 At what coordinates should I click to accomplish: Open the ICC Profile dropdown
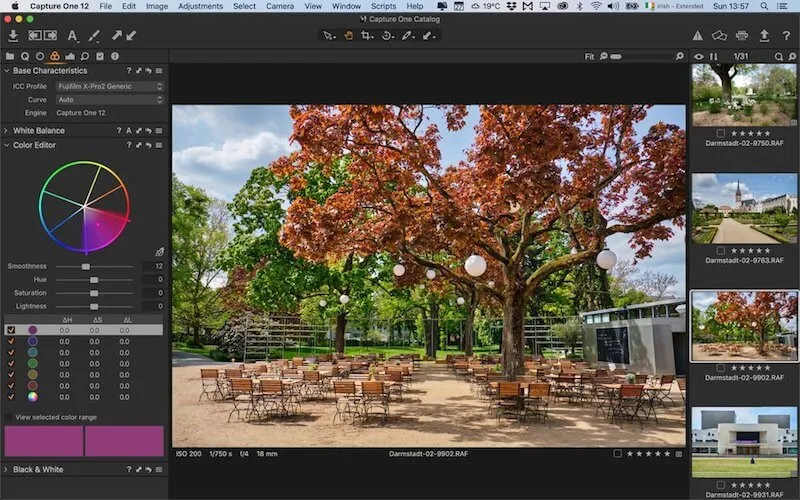point(109,86)
